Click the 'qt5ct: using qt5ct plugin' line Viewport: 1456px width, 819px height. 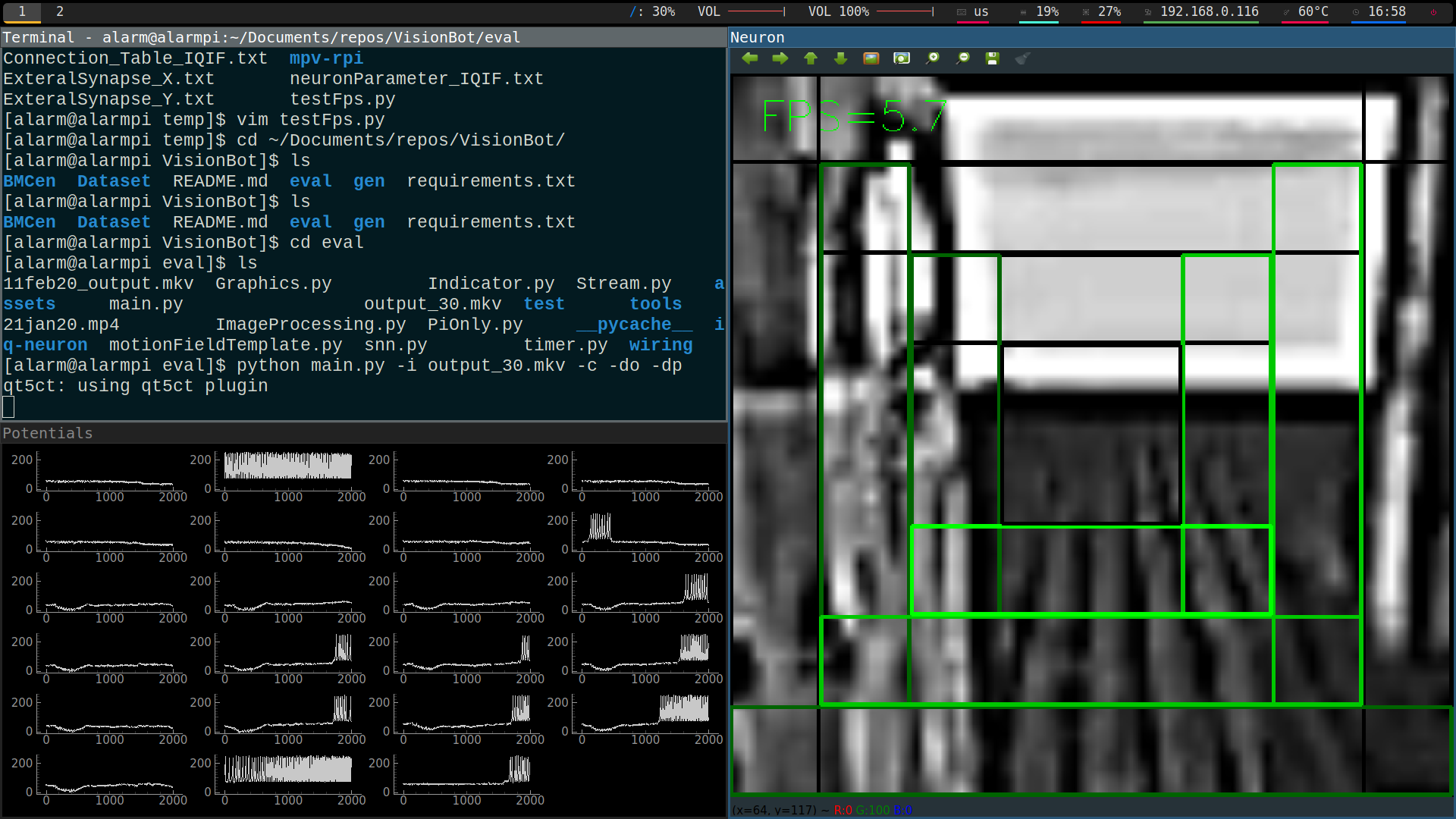[x=136, y=386]
